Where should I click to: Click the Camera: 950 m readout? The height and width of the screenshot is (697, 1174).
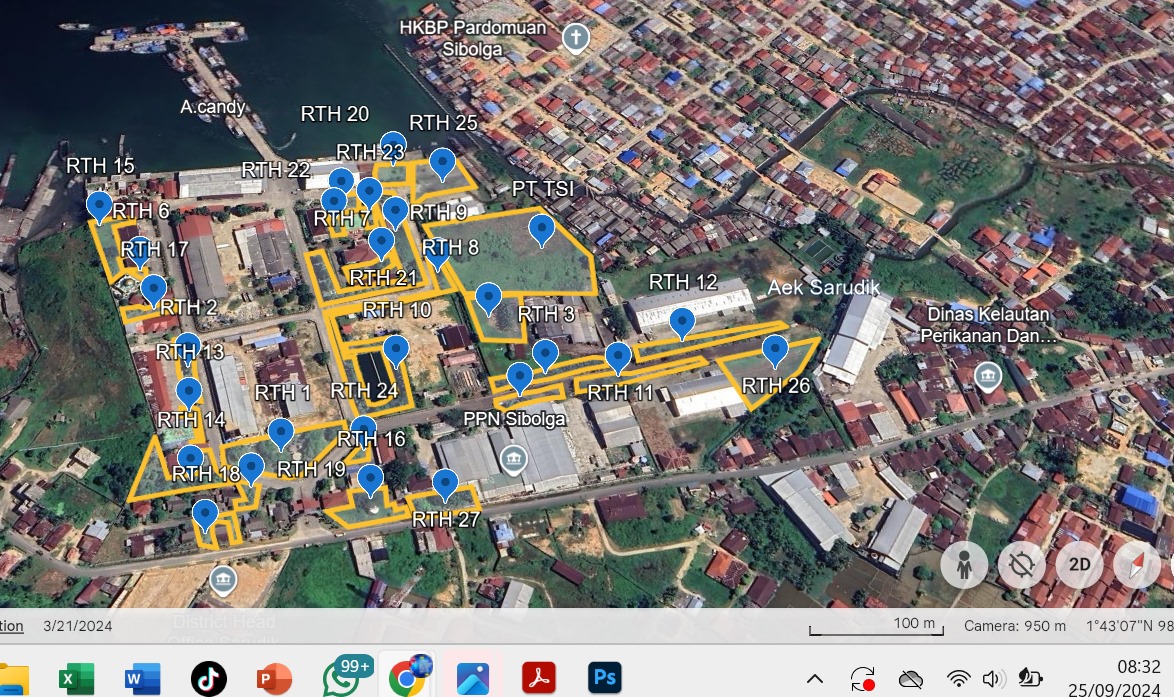[x=1015, y=626]
